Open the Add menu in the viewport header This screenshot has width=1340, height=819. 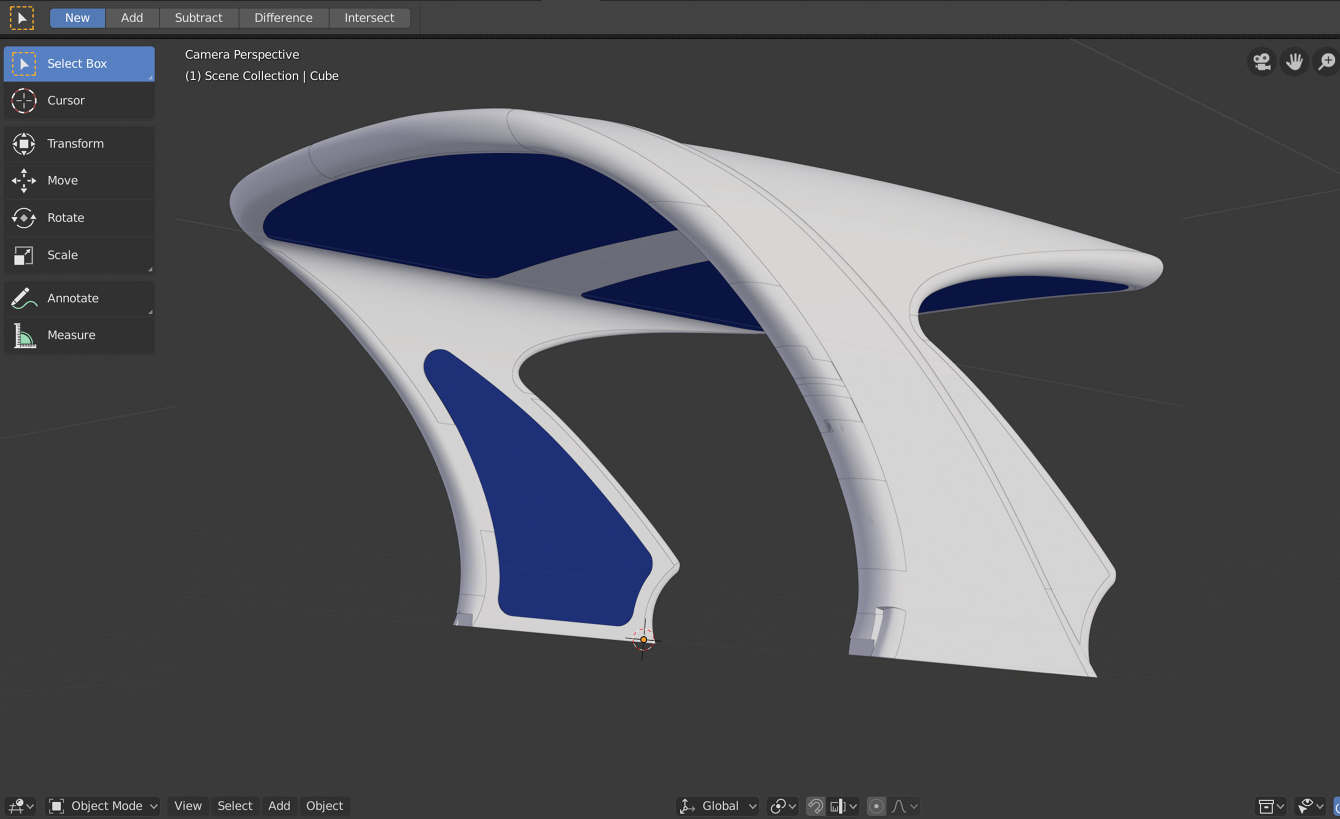pos(279,806)
